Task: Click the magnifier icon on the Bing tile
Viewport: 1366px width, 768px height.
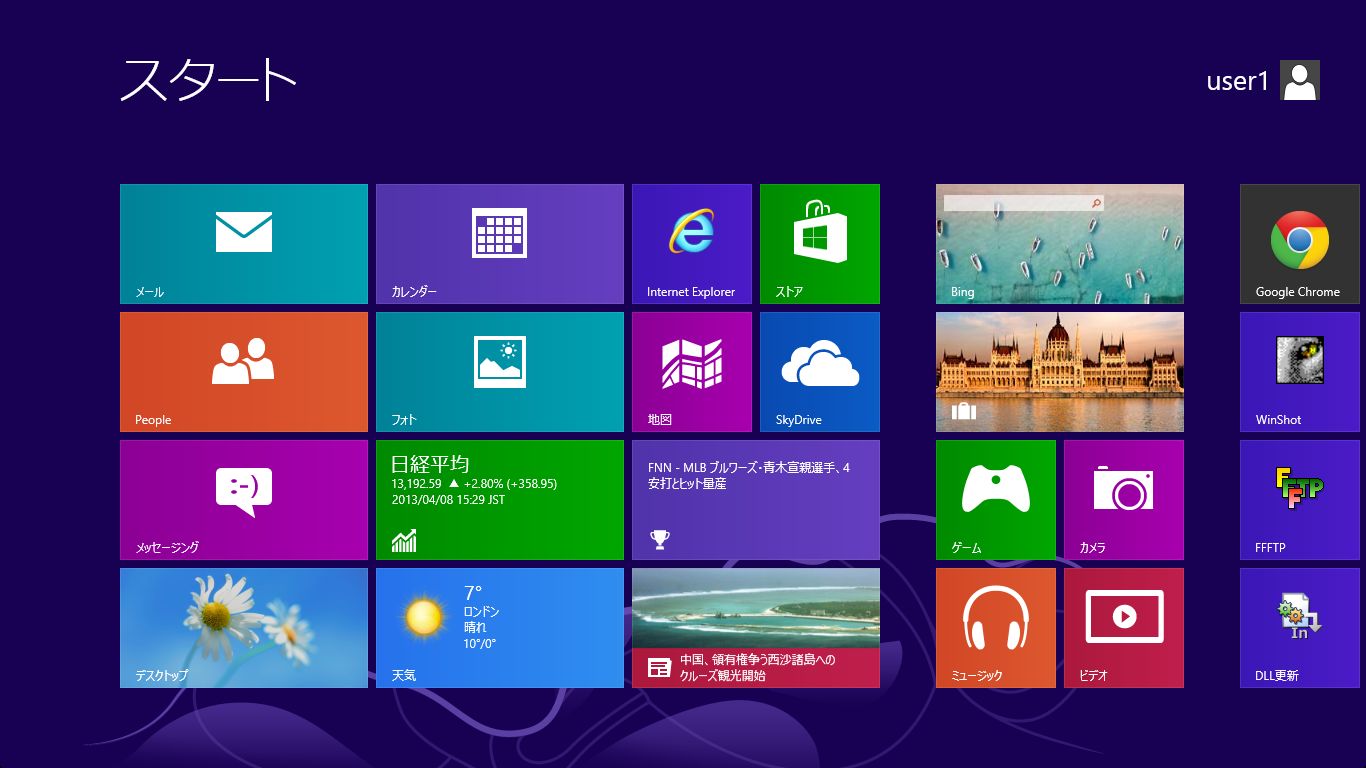Action: click(1096, 203)
